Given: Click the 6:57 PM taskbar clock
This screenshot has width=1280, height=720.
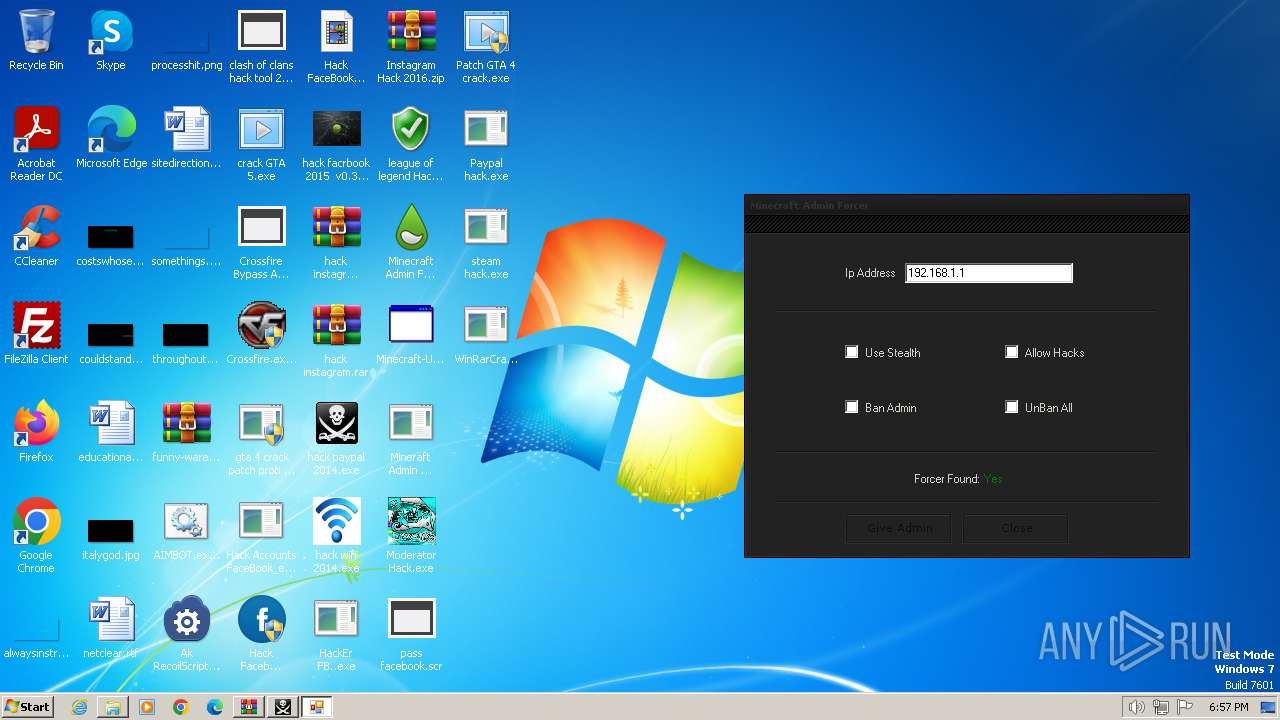Looking at the screenshot, I should (x=1228, y=707).
